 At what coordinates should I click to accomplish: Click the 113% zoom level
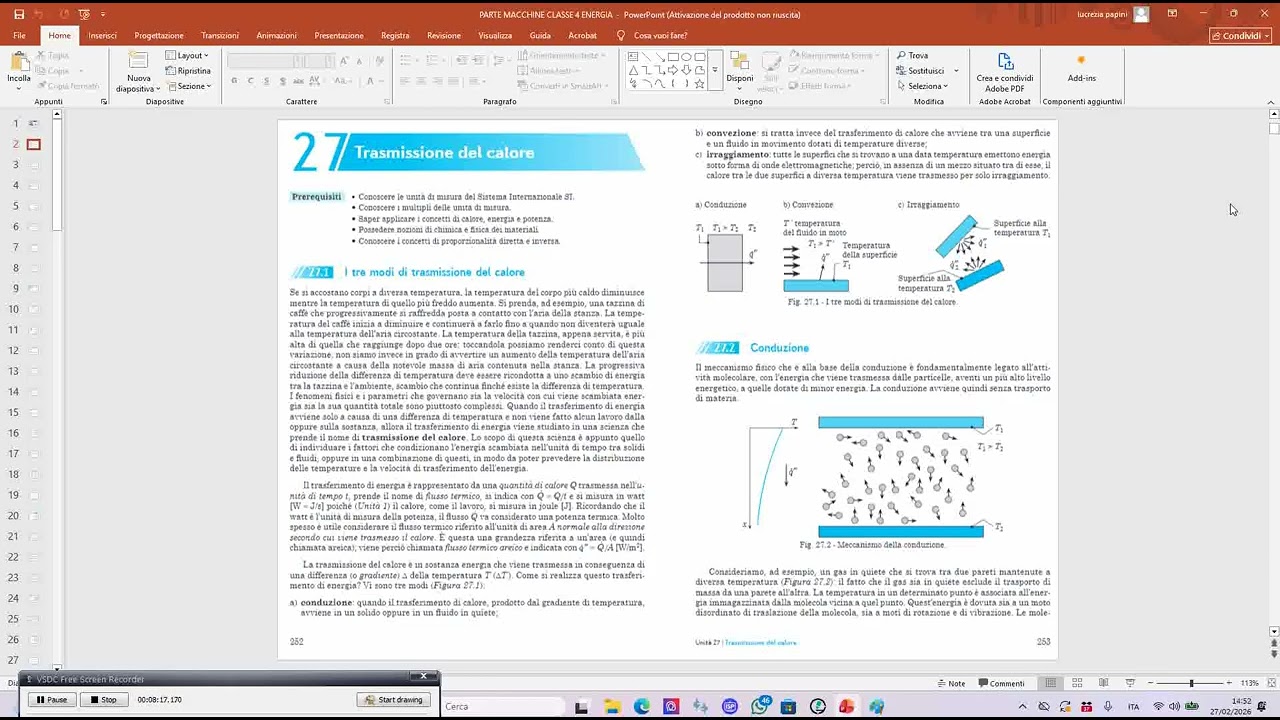click(x=1250, y=683)
